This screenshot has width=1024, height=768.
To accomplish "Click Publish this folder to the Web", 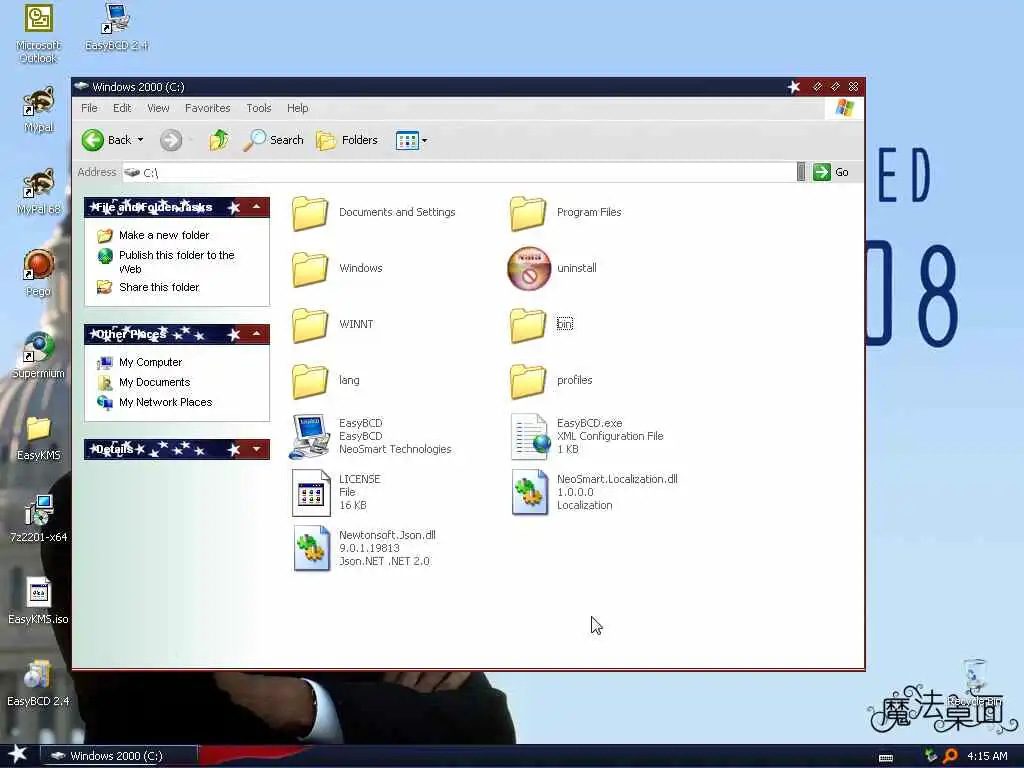I will (176, 262).
